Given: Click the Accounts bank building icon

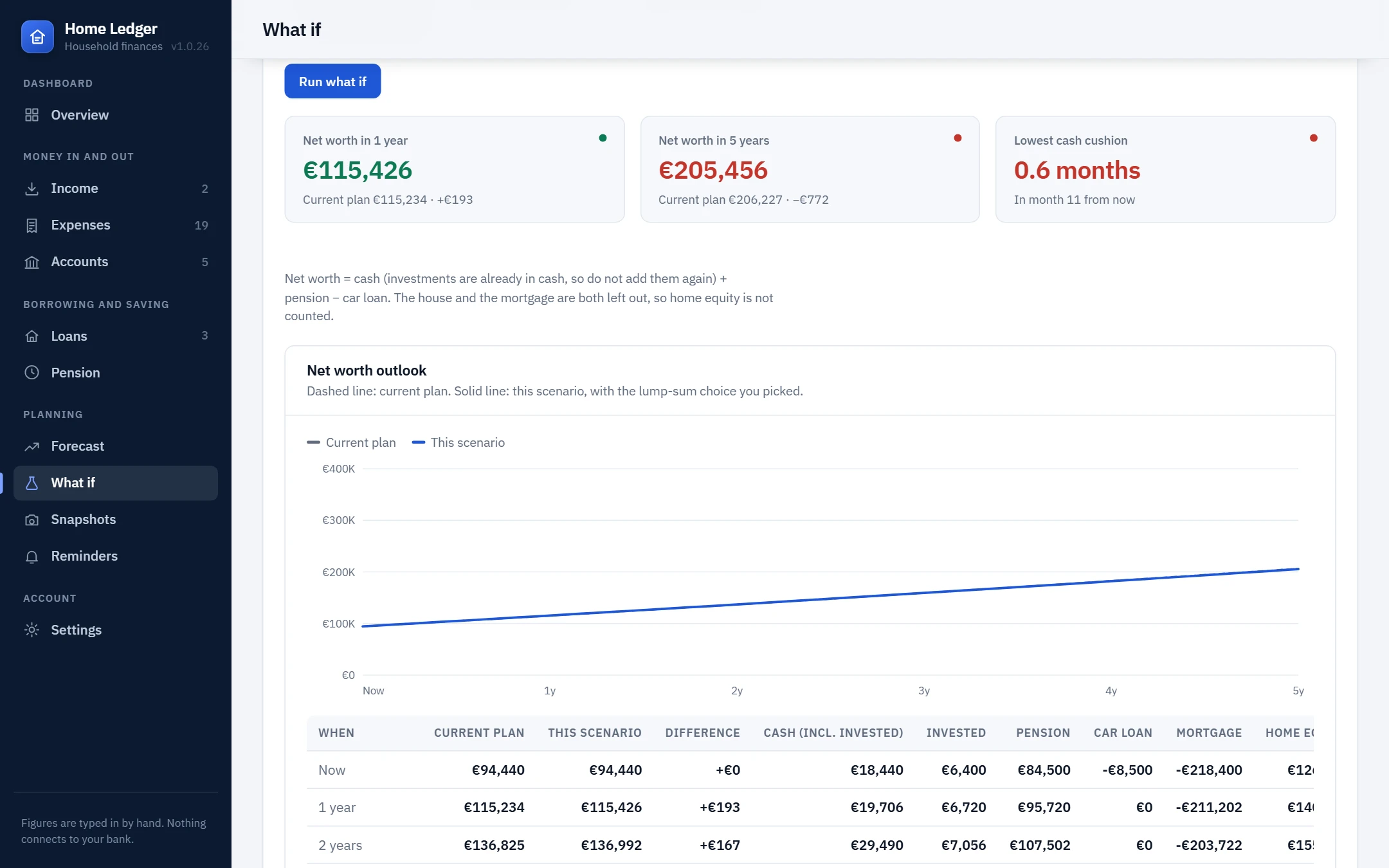Looking at the screenshot, I should pyautogui.click(x=32, y=262).
